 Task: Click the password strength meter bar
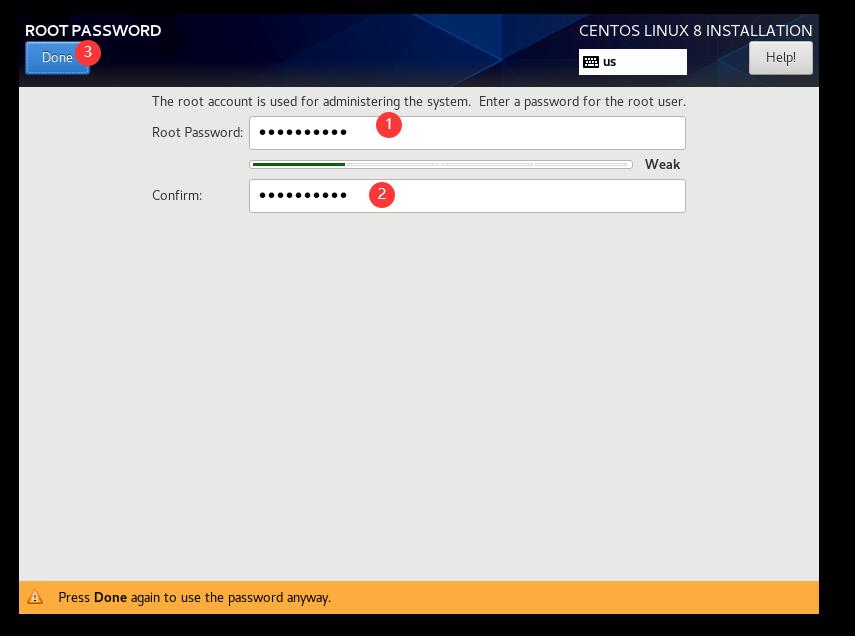pos(440,163)
